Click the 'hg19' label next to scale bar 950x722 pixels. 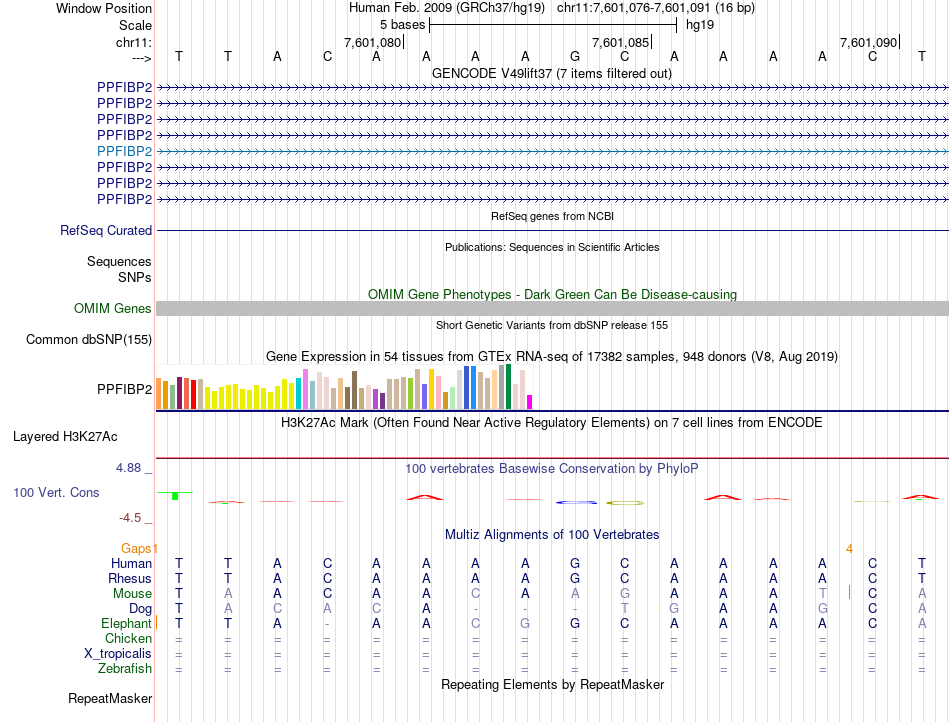(700, 25)
